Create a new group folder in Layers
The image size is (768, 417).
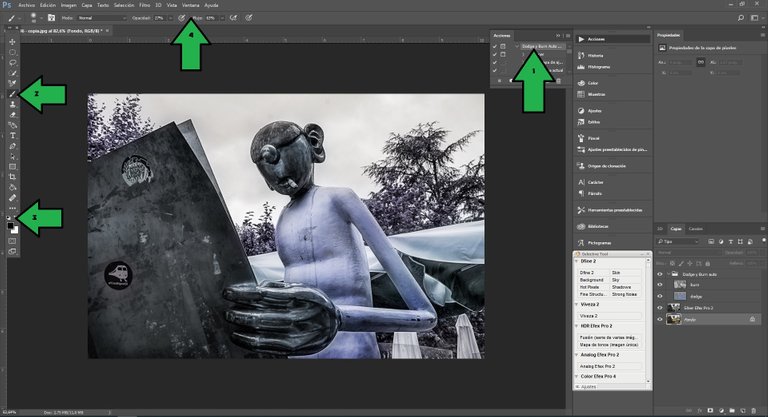tap(732, 411)
